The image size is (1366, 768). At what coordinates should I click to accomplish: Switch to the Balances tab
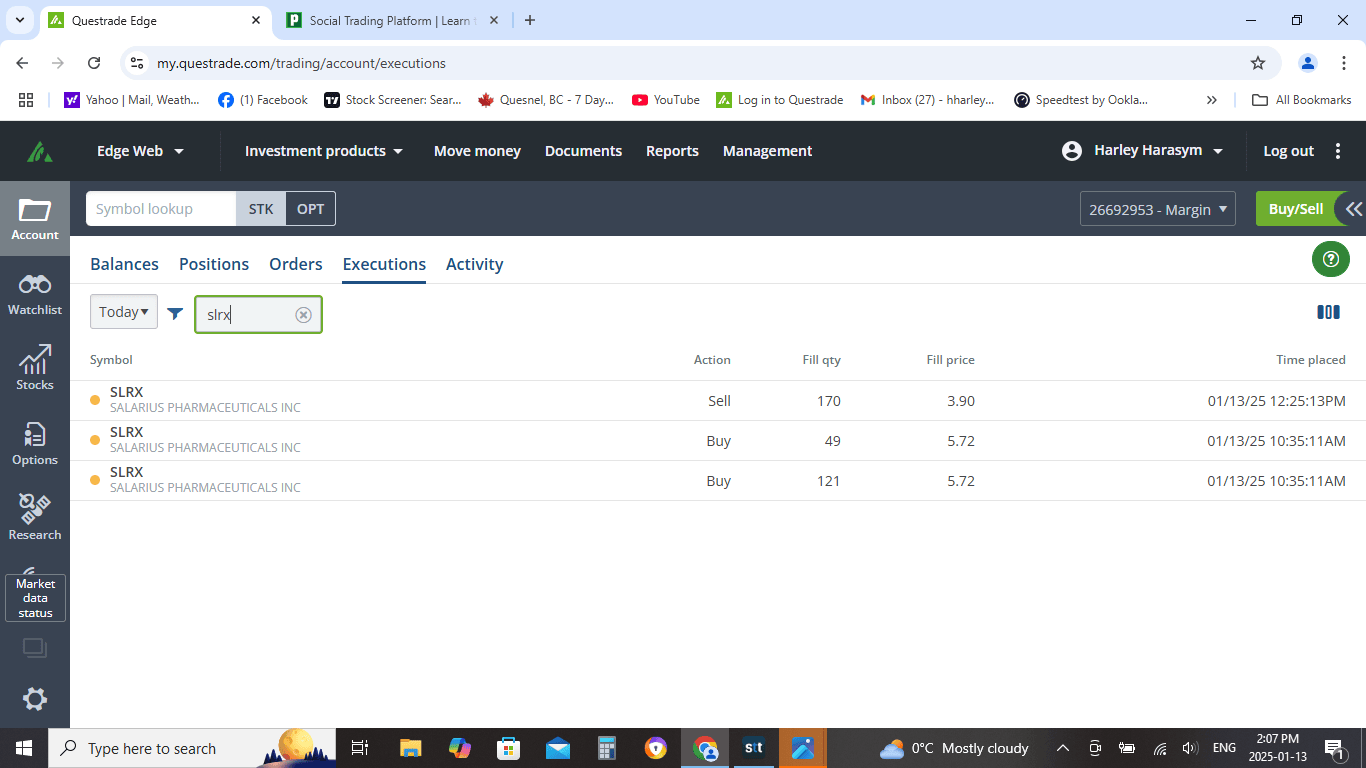[124, 264]
